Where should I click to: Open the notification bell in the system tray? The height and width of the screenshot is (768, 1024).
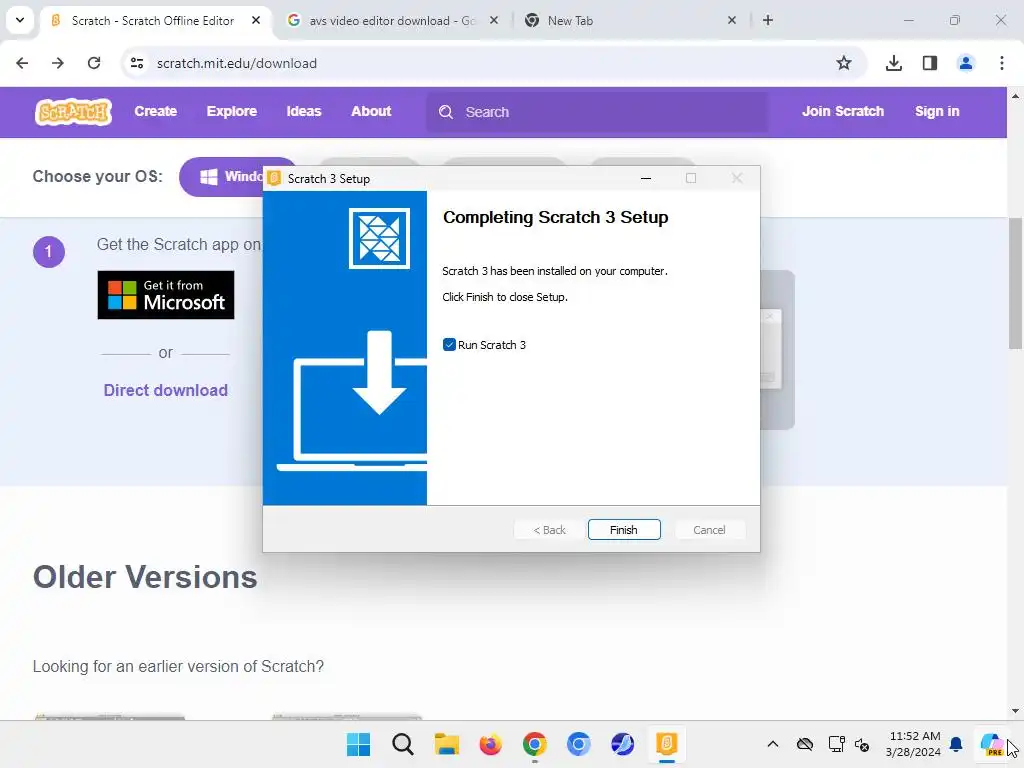tap(956, 744)
